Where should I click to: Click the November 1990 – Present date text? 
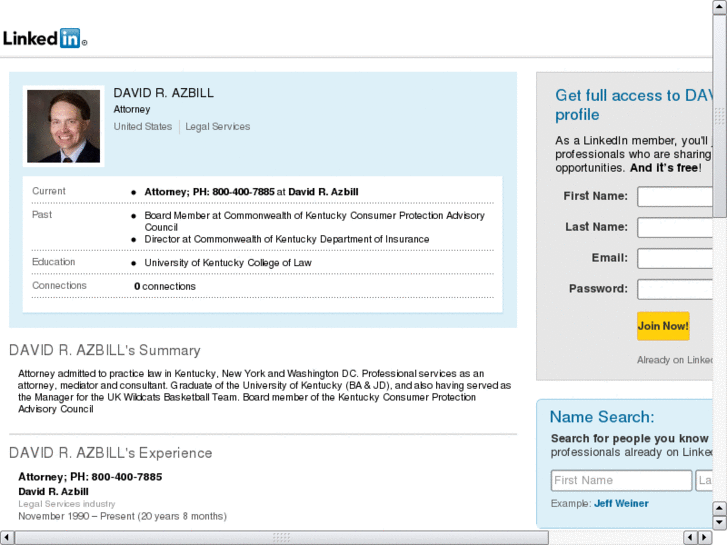pos(122,516)
